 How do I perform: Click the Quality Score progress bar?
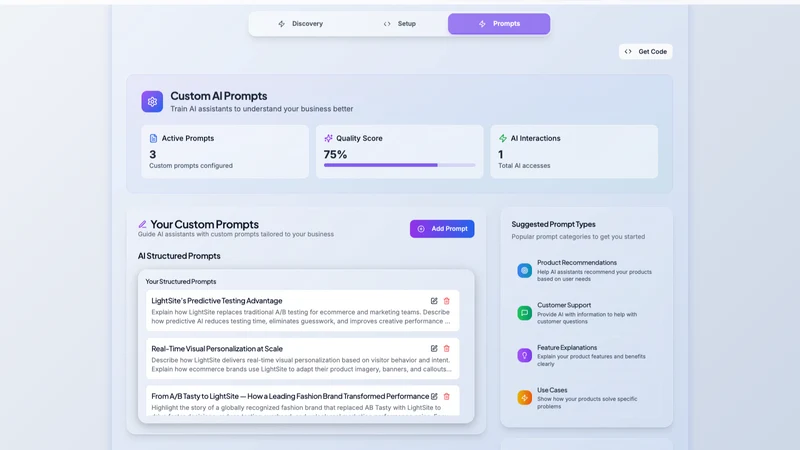pyautogui.click(x=399, y=165)
